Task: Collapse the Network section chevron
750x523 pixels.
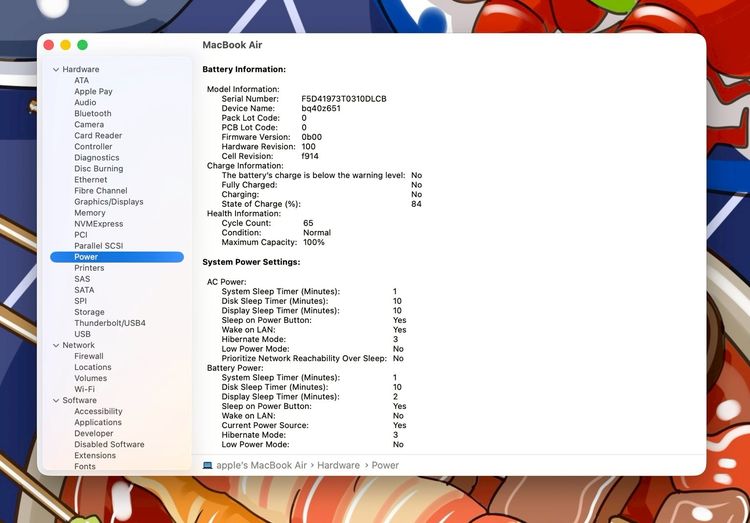Action: (56, 345)
